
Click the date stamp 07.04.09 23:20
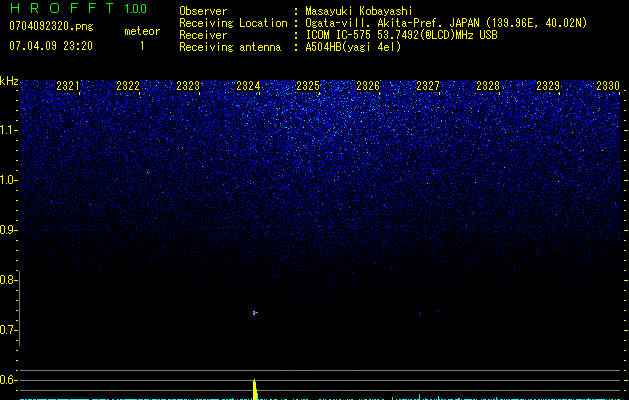coord(51,46)
